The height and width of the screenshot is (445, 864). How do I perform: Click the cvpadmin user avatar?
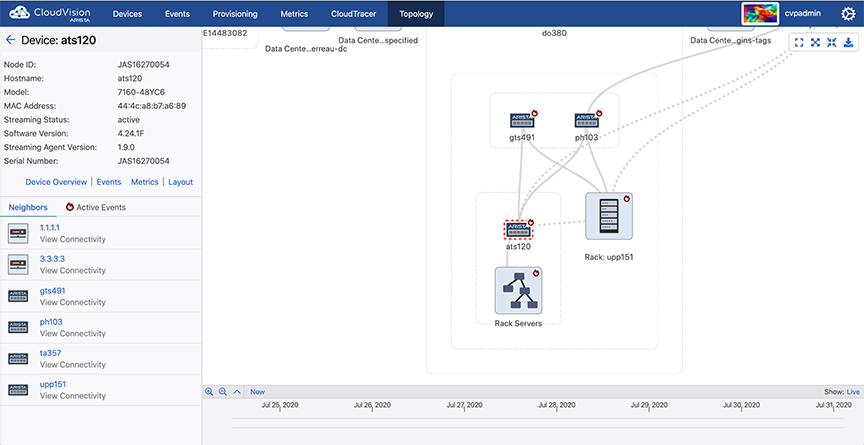coord(760,13)
